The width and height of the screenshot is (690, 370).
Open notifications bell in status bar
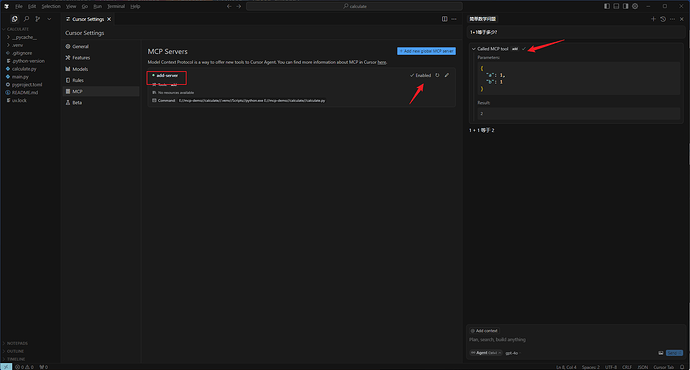coord(682,367)
